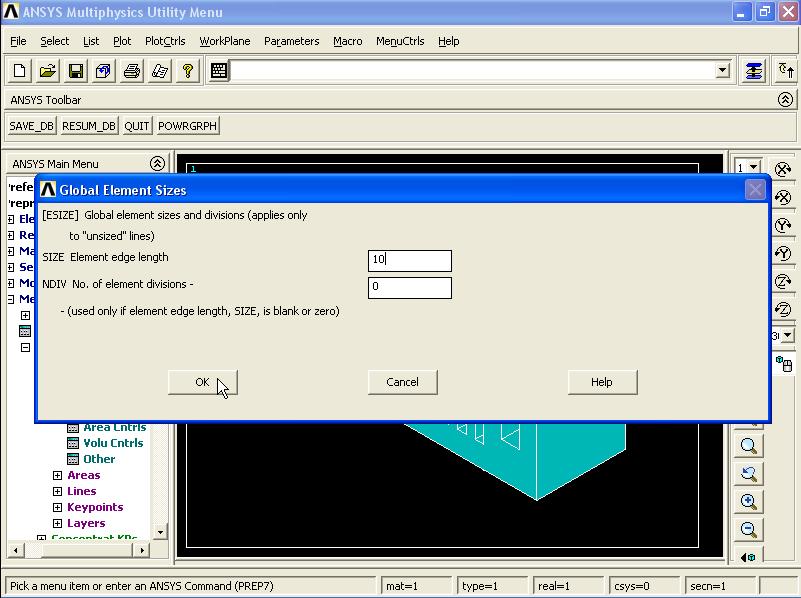Create a new file with the New icon
Image resolution: width=801 pixels, height=598 pixels.
(18, 70)
